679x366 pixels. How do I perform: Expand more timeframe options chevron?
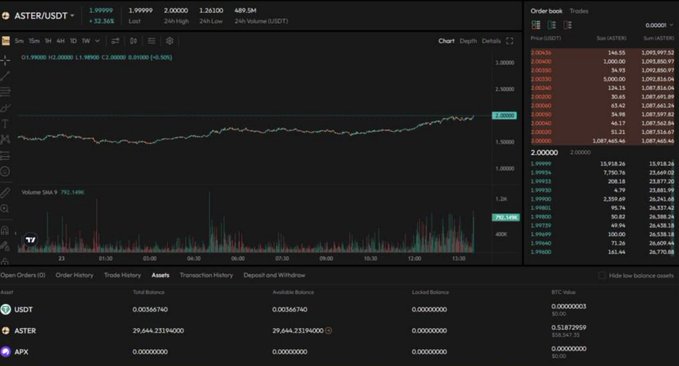point(97,41)
